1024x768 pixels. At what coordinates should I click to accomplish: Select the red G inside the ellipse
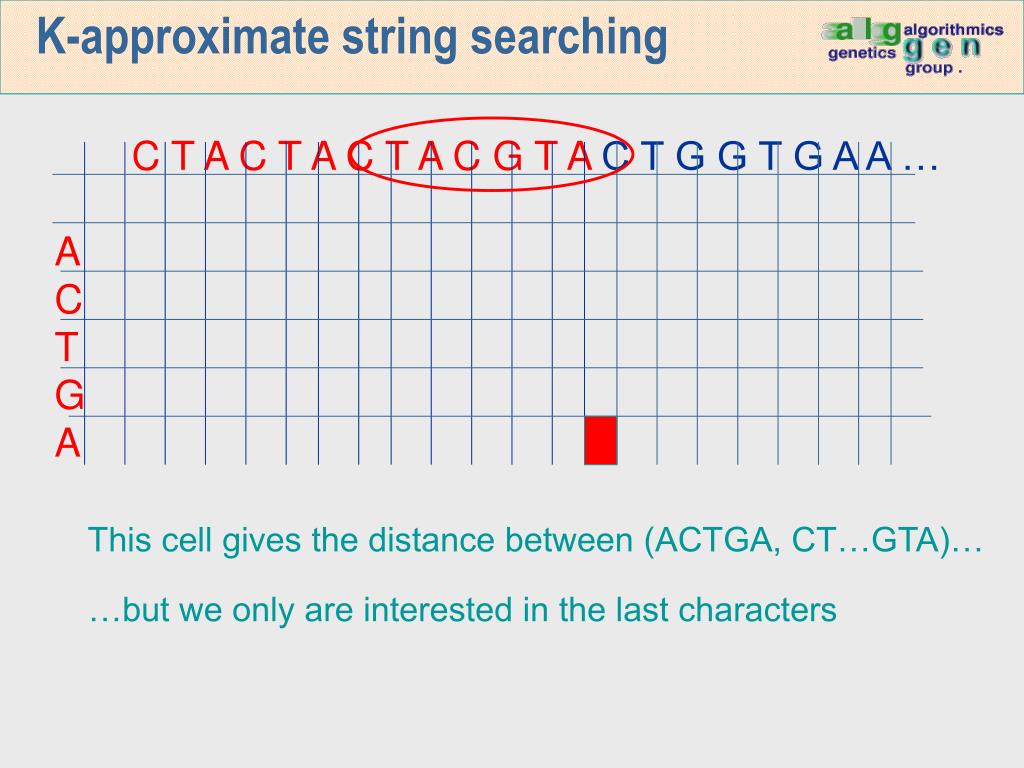pos(508,157)
